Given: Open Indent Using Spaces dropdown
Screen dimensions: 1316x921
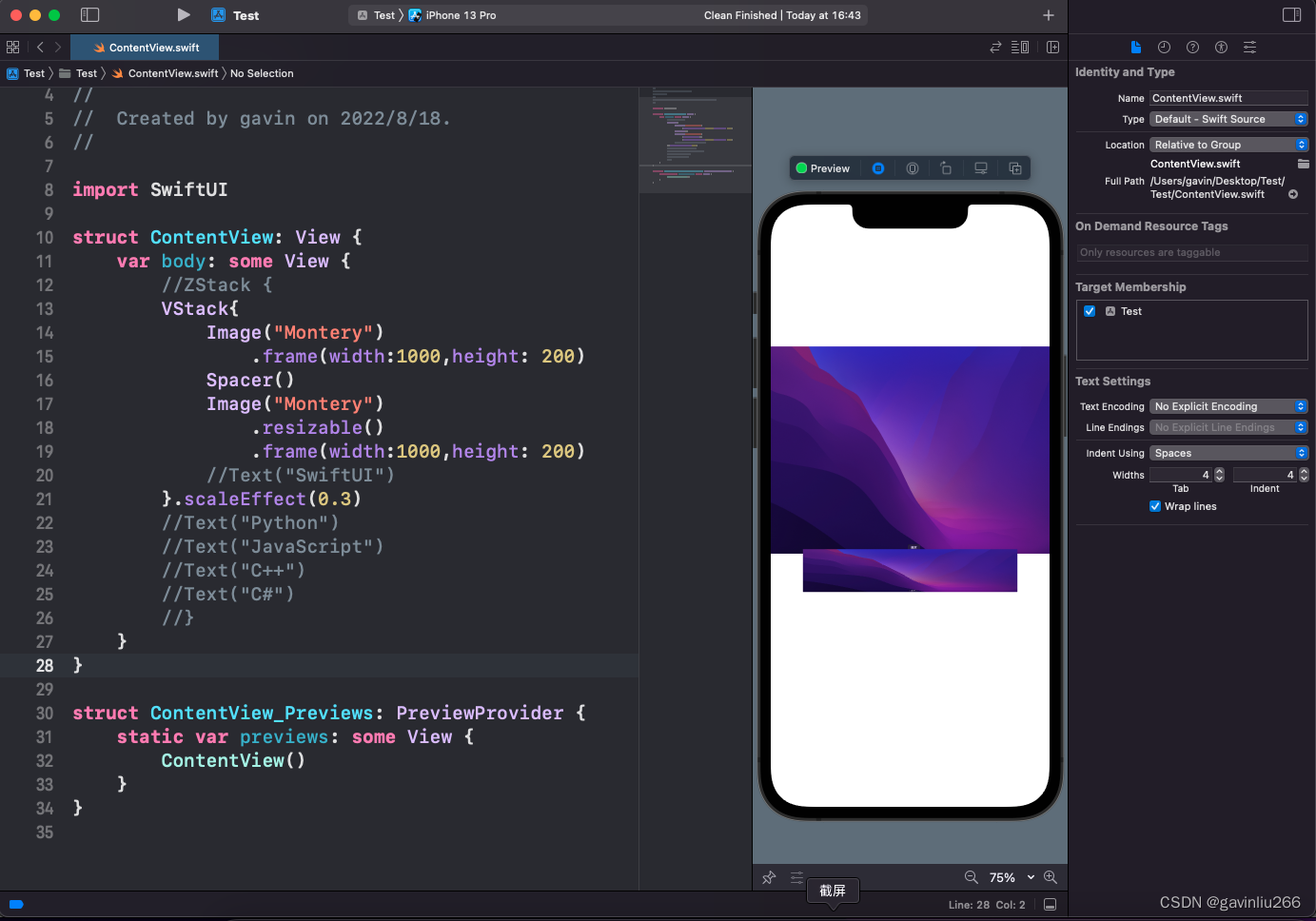Looking at the screenshot, I should click(1229, 453).
